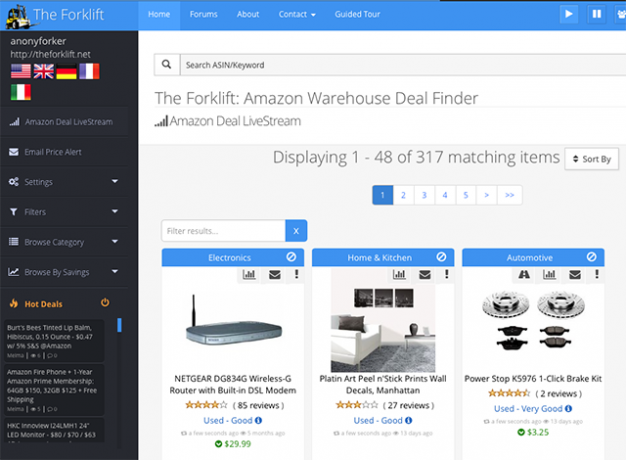Start the Guided Tour
This screenshot has width=626, height=460.
tap(357, 15)
